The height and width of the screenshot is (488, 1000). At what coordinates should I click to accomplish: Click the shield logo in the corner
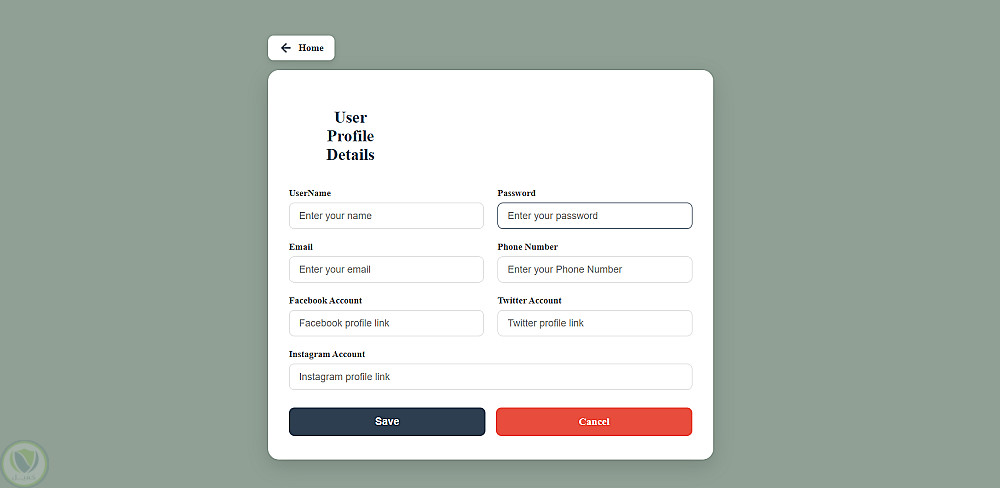point(24,464)
